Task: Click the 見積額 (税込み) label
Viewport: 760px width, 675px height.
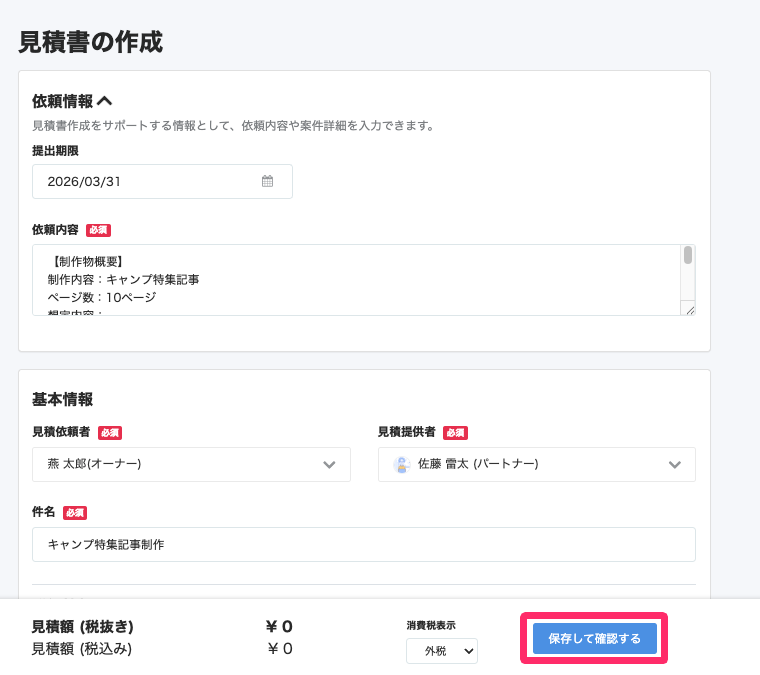Action: [82, 649]
